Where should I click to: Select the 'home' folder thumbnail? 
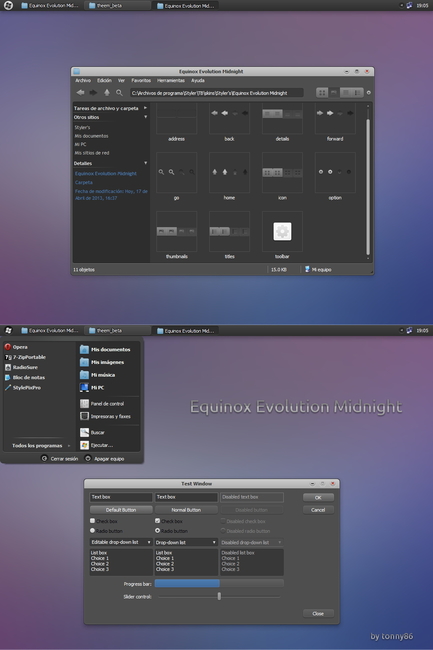[229, 172]
